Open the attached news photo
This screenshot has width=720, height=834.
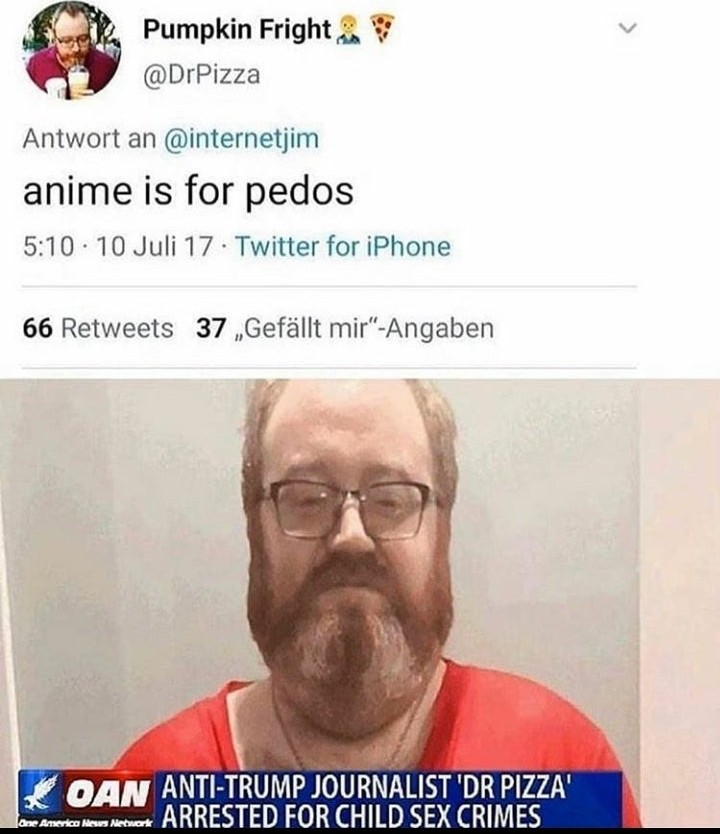pos(360,603)
